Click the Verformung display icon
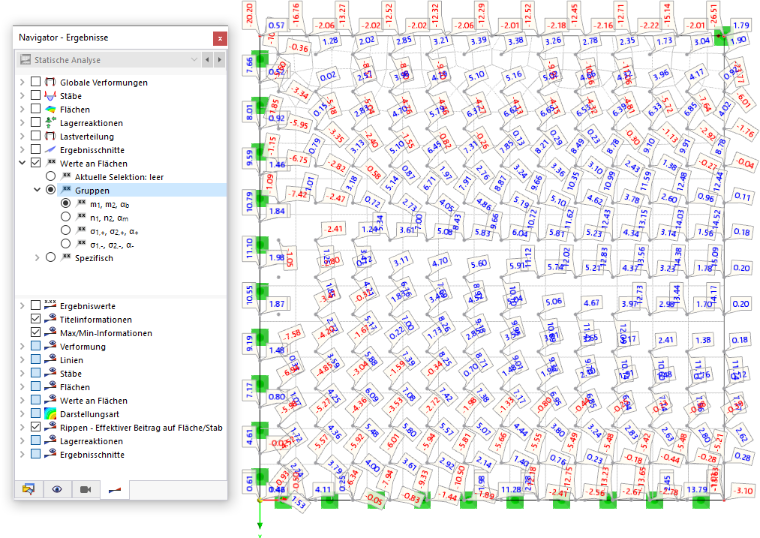This screenshot has height=538, width=760. pos(50,346)
